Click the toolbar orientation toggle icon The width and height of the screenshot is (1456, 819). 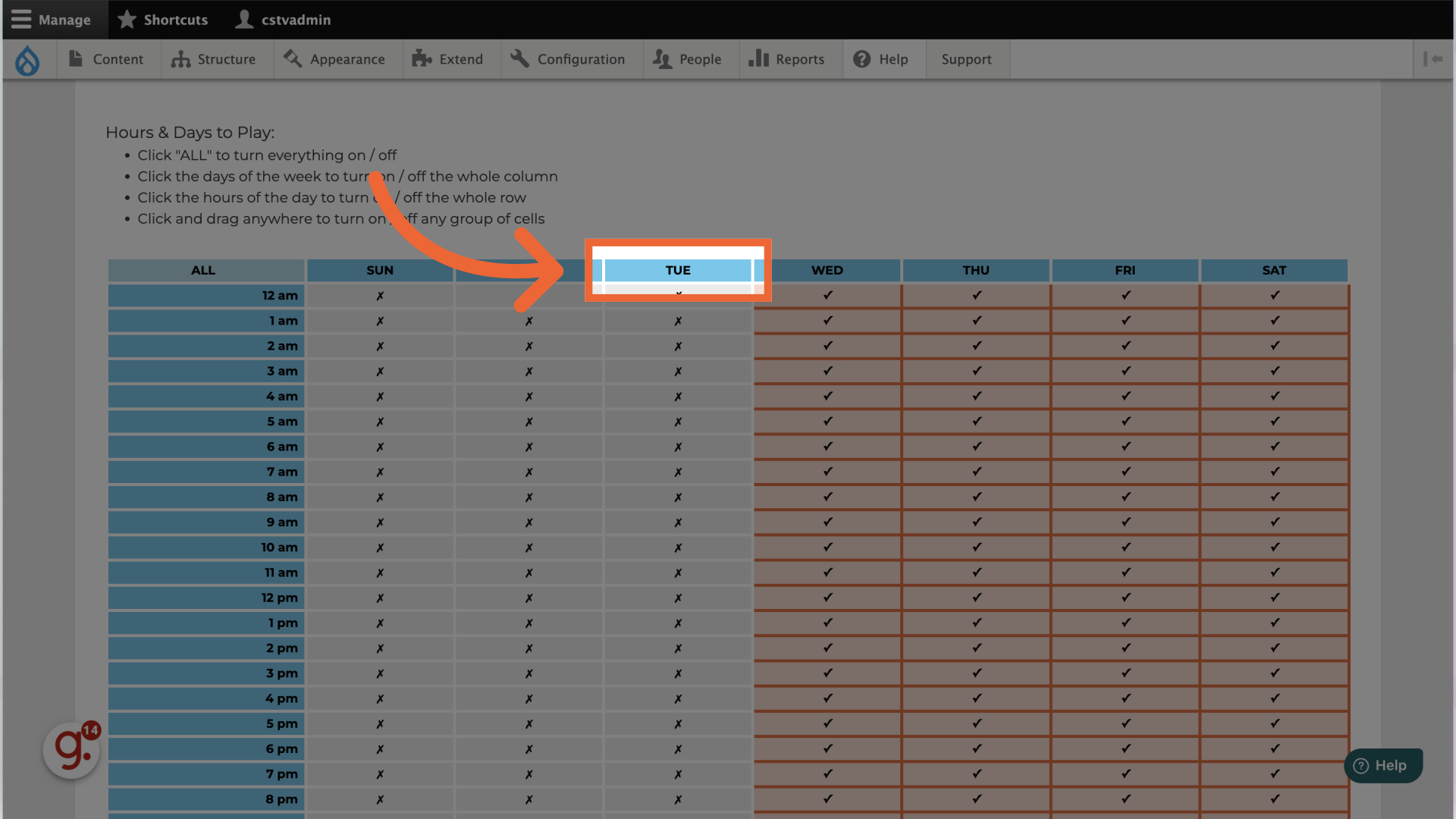tap(1432, 59)
